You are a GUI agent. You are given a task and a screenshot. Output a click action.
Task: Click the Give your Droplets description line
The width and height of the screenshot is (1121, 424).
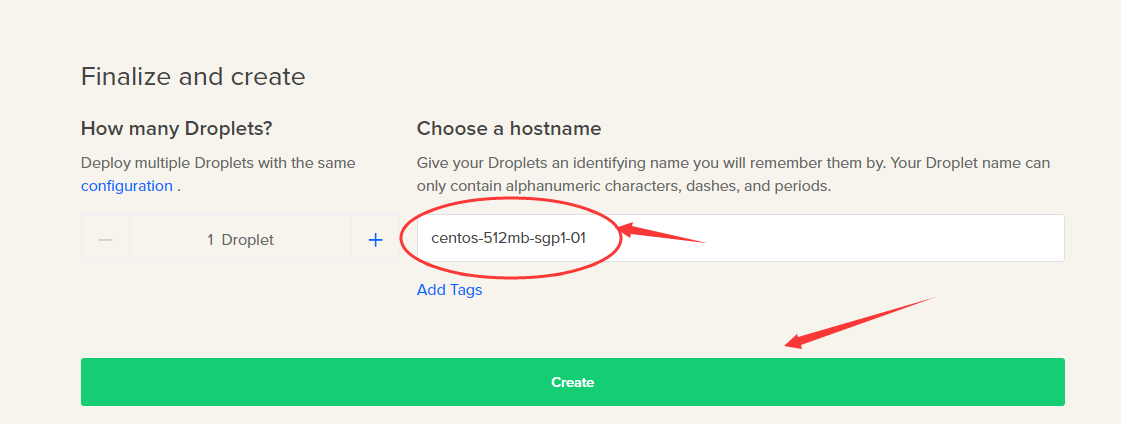tap(734, 163)
